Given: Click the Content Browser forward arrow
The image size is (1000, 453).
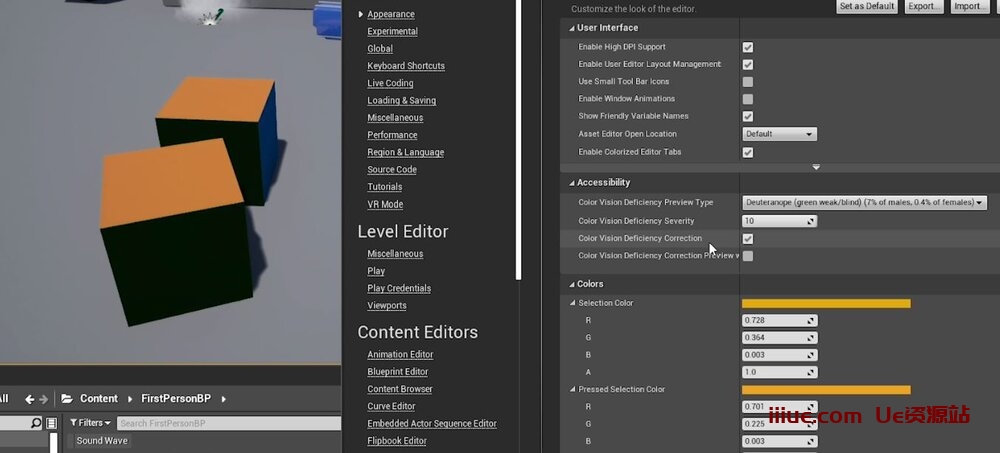Looking at the screenshot, I should 44,399.
